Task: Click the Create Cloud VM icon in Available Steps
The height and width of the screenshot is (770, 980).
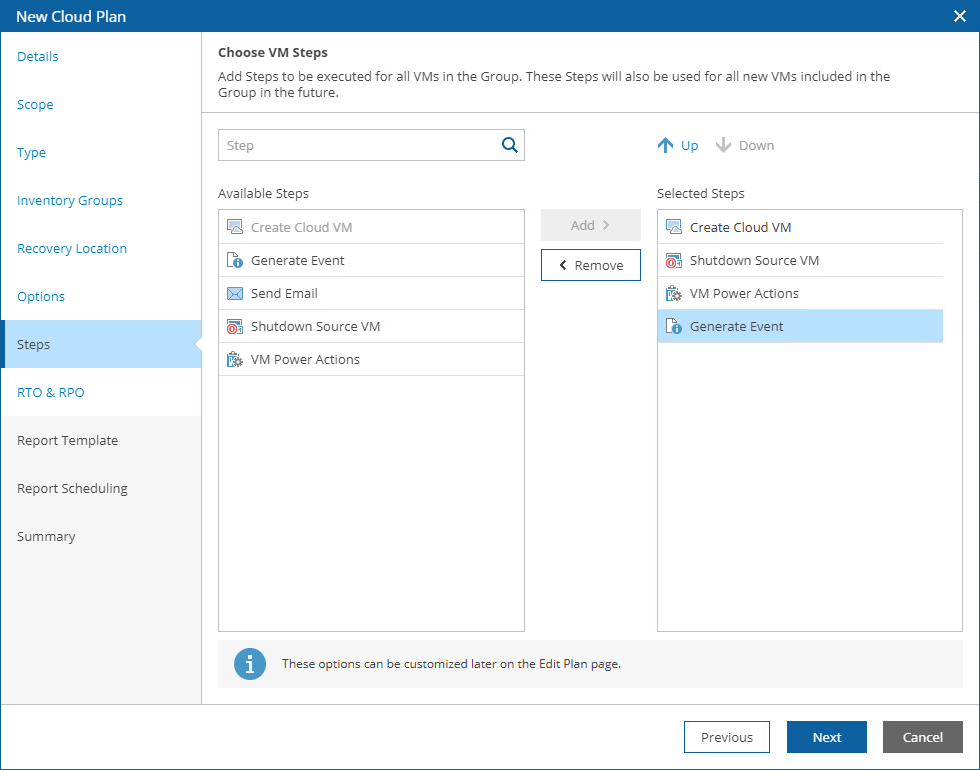Action: point(235,226)
